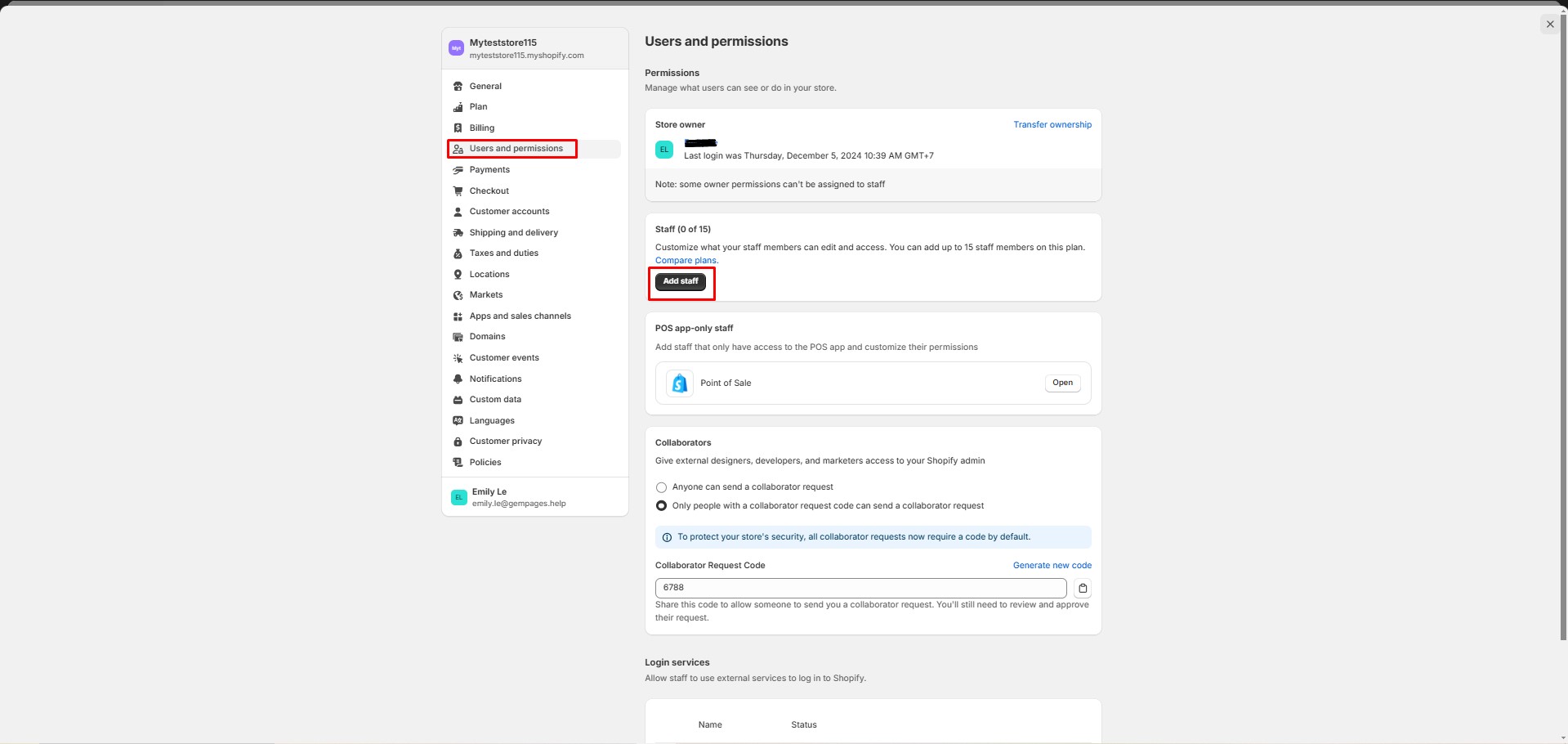Image resolution: width=1568 pixels, height=744 pixels.
Task: Click the Customer privacy lock icon
Action: (458, 441)
